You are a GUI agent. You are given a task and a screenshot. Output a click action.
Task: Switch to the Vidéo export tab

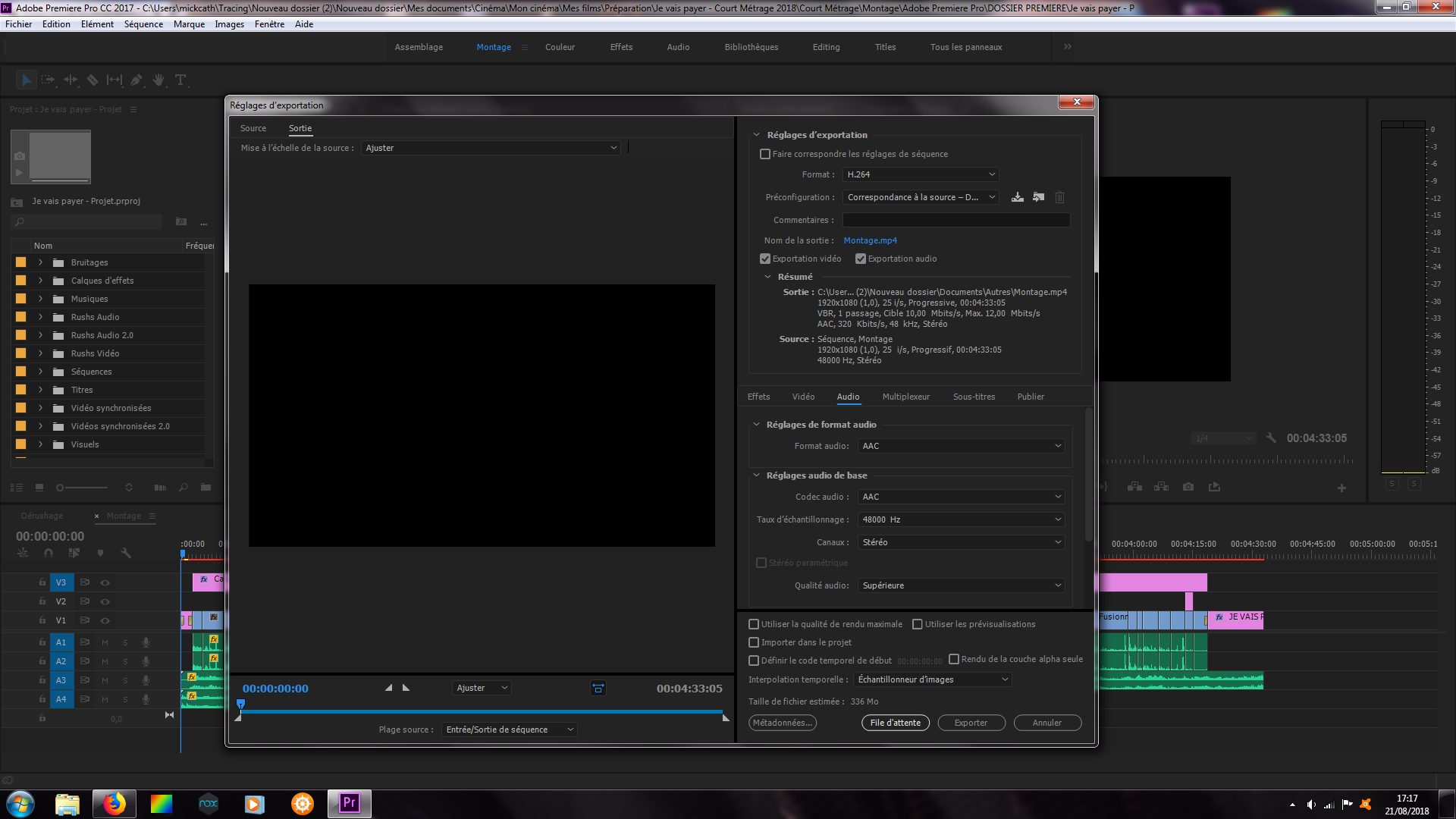[803, 397]
